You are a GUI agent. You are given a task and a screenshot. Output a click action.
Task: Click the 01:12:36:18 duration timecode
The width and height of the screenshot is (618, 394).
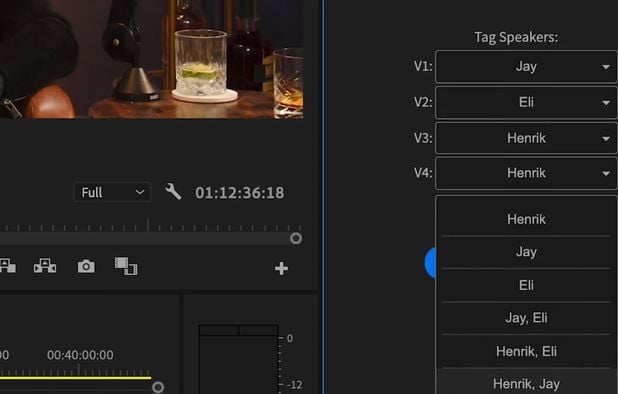coord(240,193)
